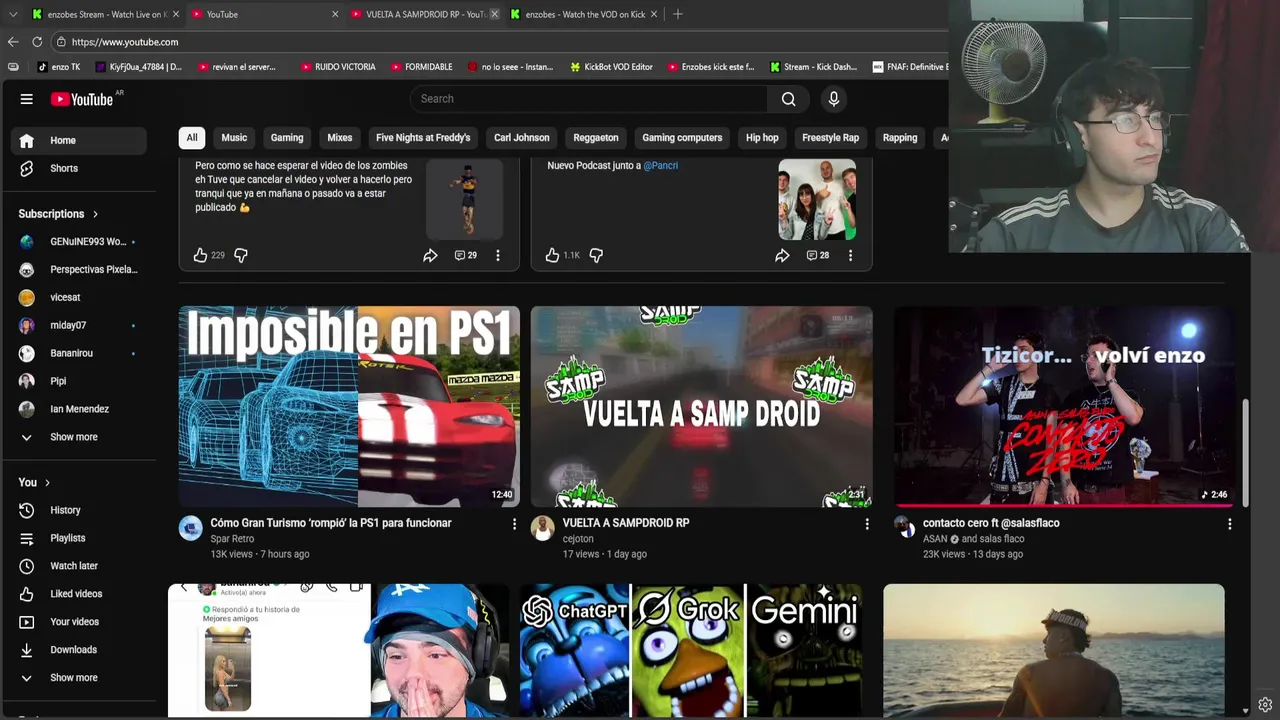
Task: Open options for Gran Turismo video
Action: [x=515, y=524]
